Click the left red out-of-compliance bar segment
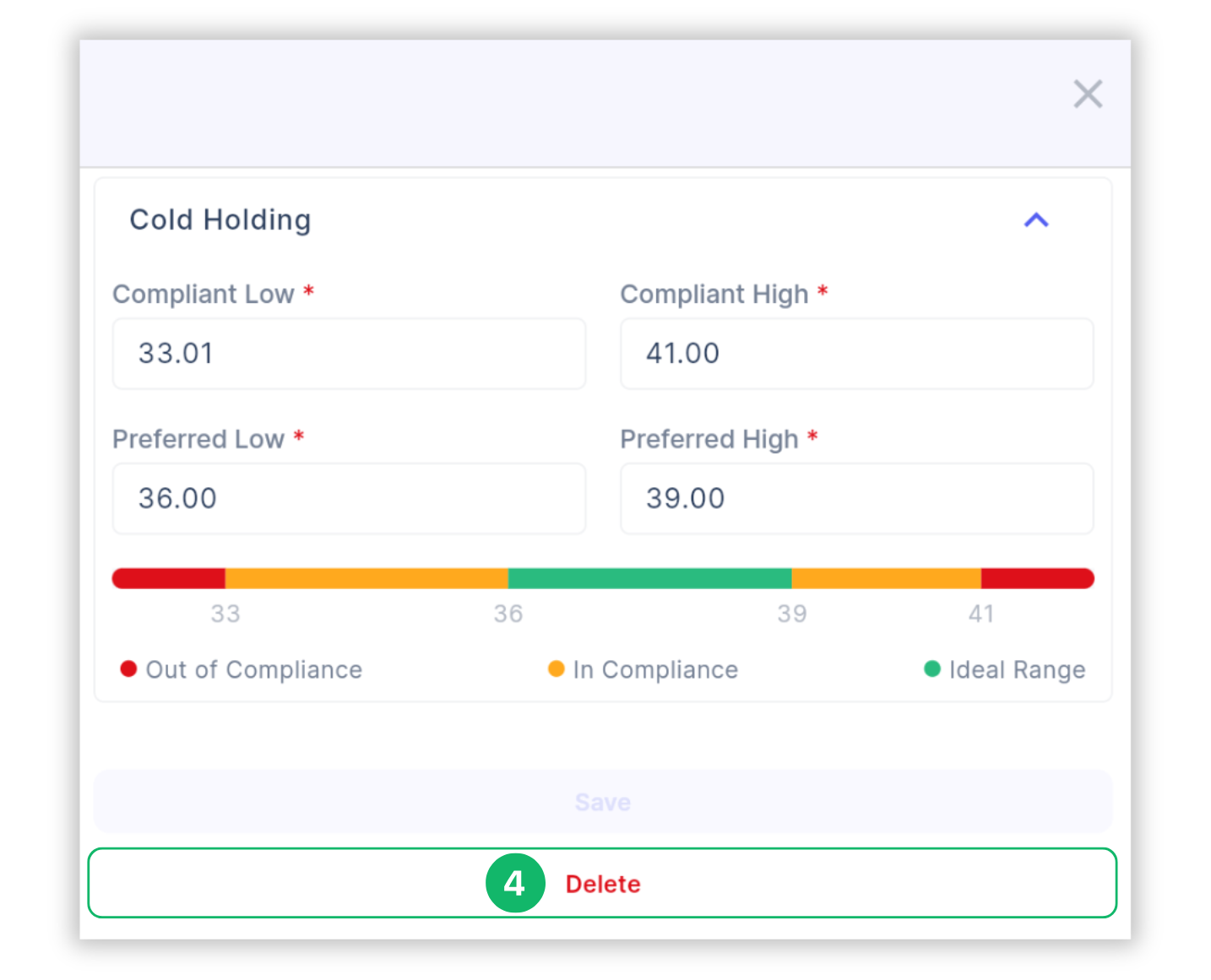Image resolution: width=1211 pixels, height=980 pixels. click(x=169, y=578)
